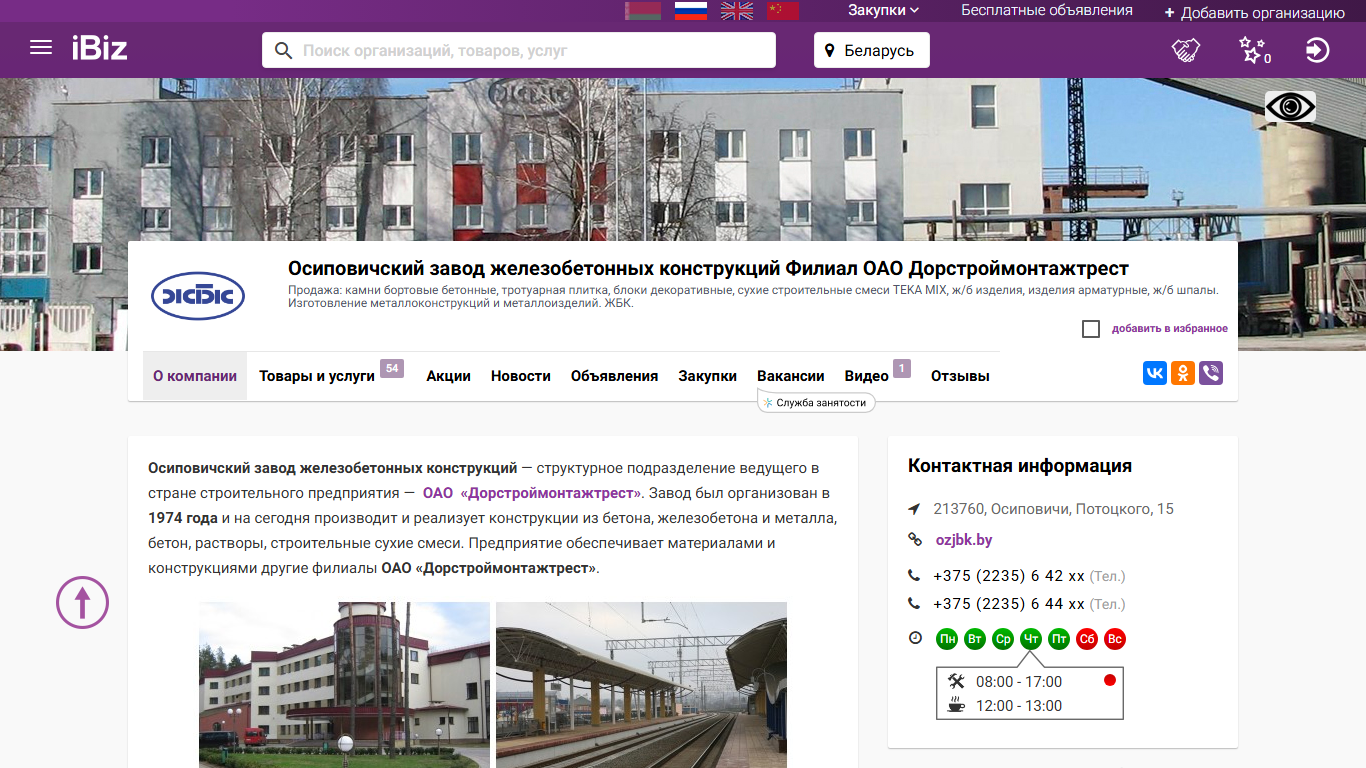
Task: Select the Chinese flag language
Action: click(783, 10)
